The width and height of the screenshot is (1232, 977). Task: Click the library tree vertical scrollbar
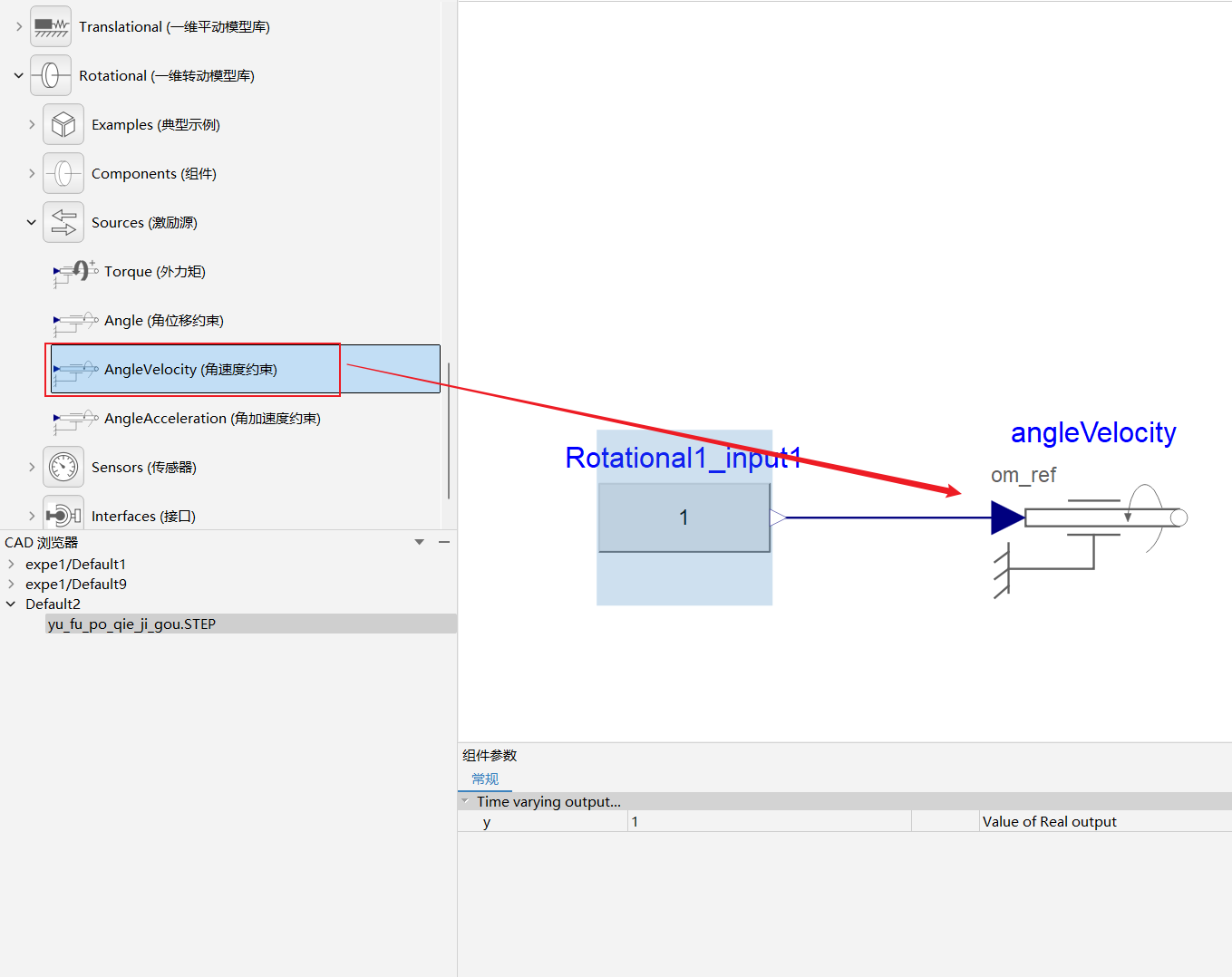coord(449,430)
